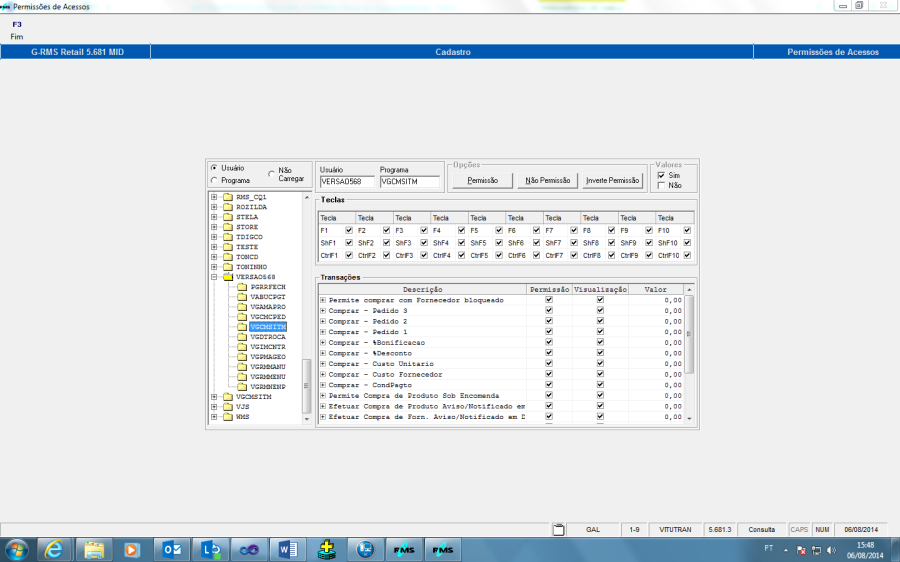Toggle the Não checkbox in Valores
Viewport: 900px width, 562px height.
pos(661,185)
